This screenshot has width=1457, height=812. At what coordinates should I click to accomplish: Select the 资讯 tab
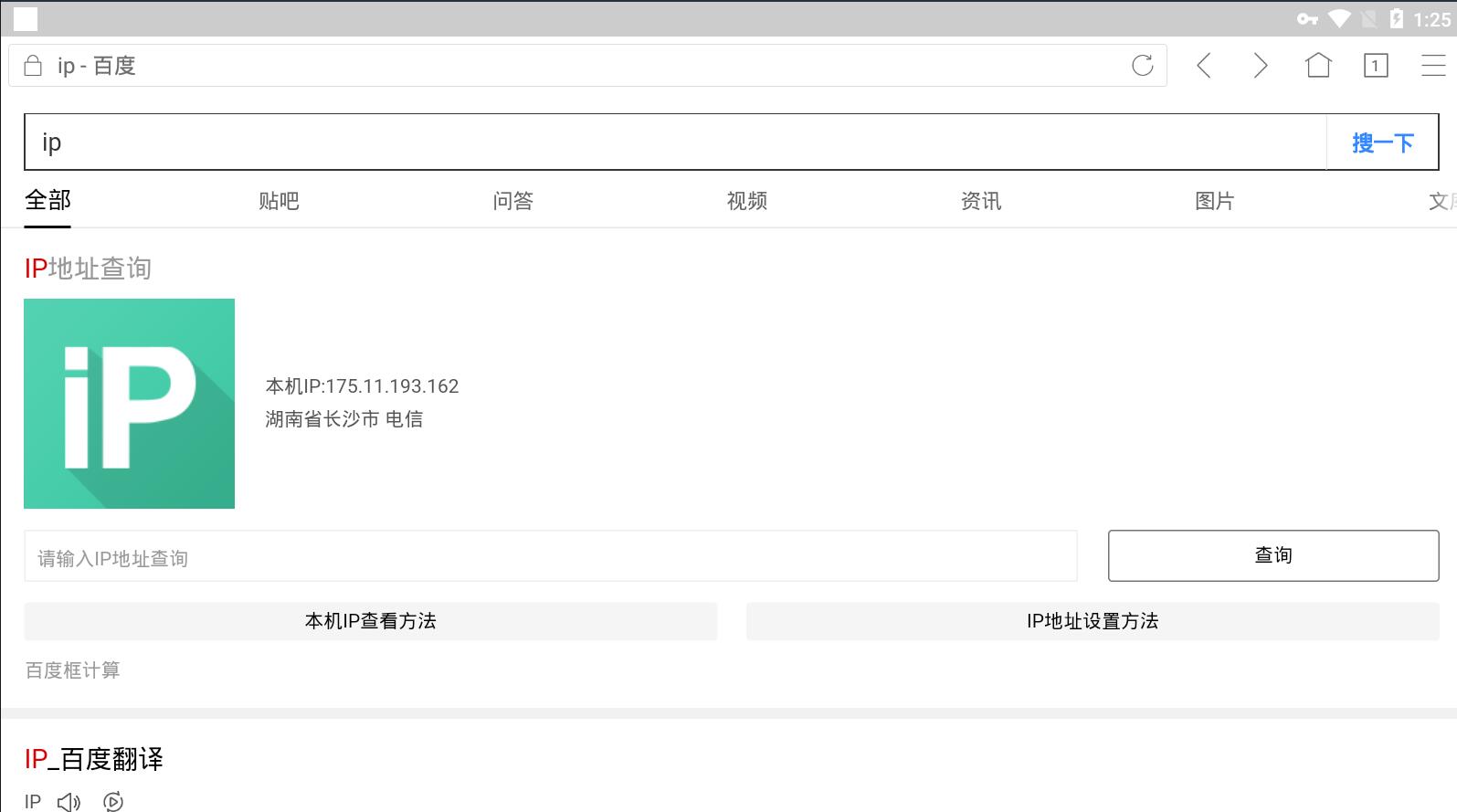pos(980,201)
